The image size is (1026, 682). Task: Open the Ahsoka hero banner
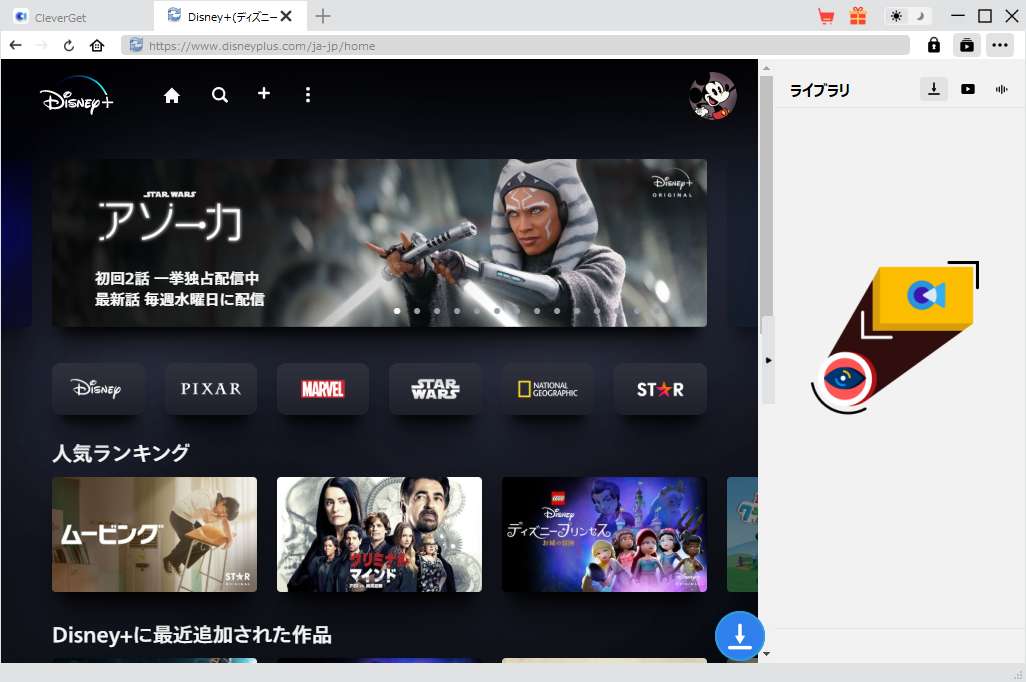coord(380,243)
